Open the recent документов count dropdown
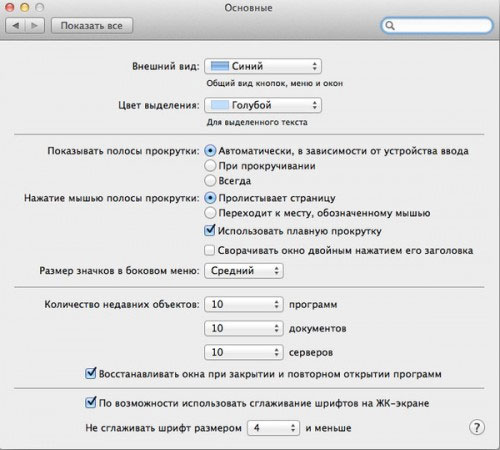Image resolution: width=500 pixels, height=450 pixels. [244, 328]
